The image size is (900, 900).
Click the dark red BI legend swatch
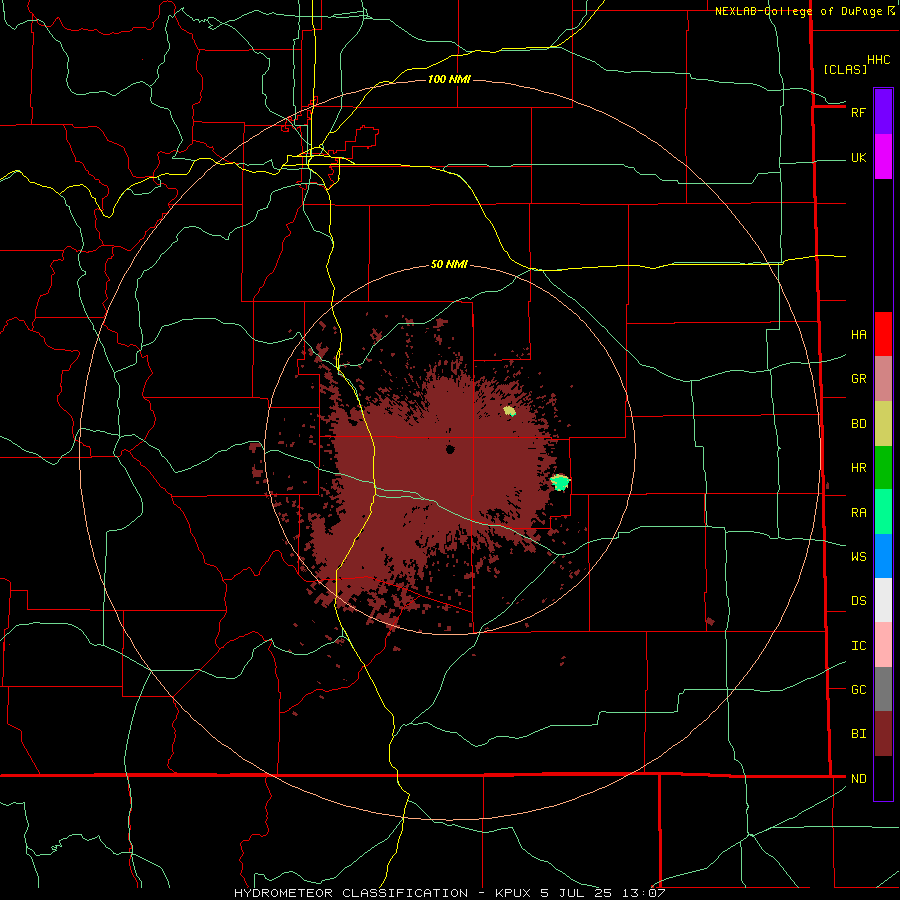point(883,734)
